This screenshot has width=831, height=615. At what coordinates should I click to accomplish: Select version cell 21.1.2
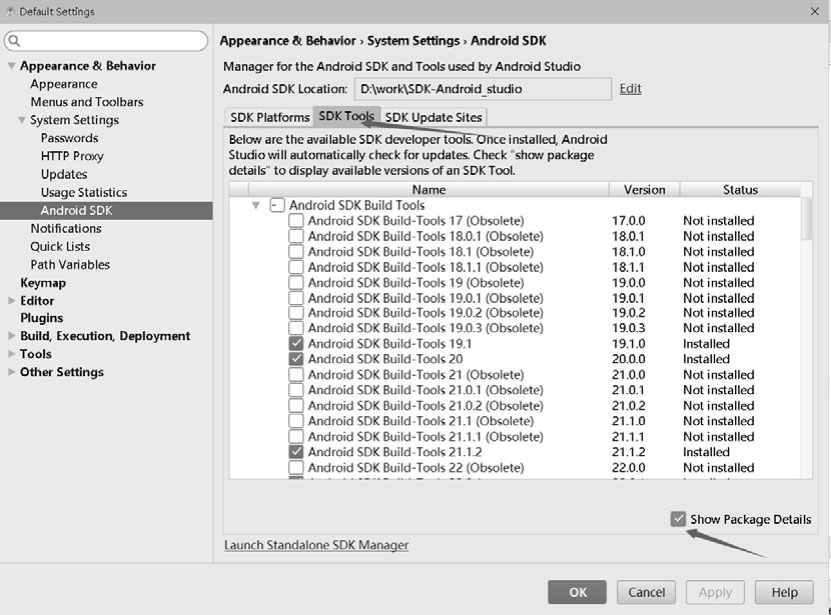[629, 452]
